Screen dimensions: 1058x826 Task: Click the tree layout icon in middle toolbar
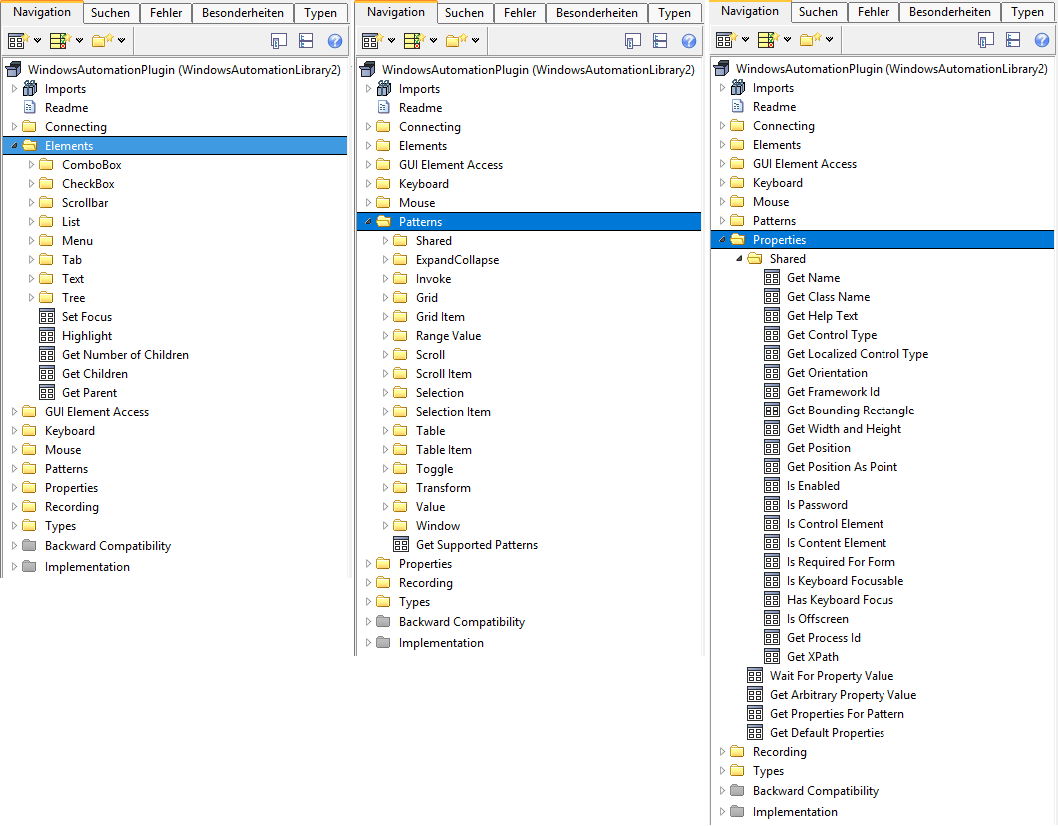click(660, 41)
